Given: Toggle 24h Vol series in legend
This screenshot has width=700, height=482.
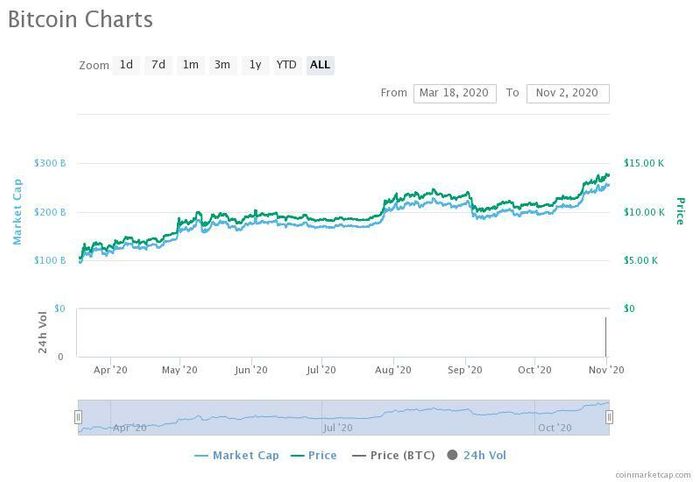Looking at the screenshot, I should point(477,455).
